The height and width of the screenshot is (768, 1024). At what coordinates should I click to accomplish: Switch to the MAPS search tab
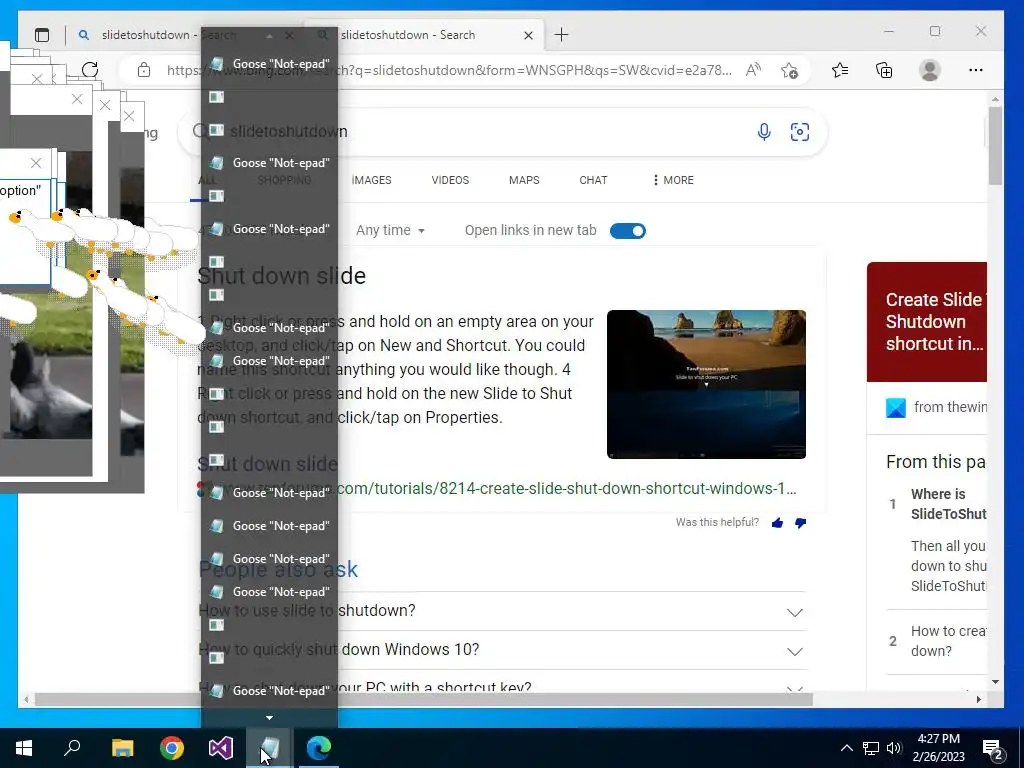[524, 180]
